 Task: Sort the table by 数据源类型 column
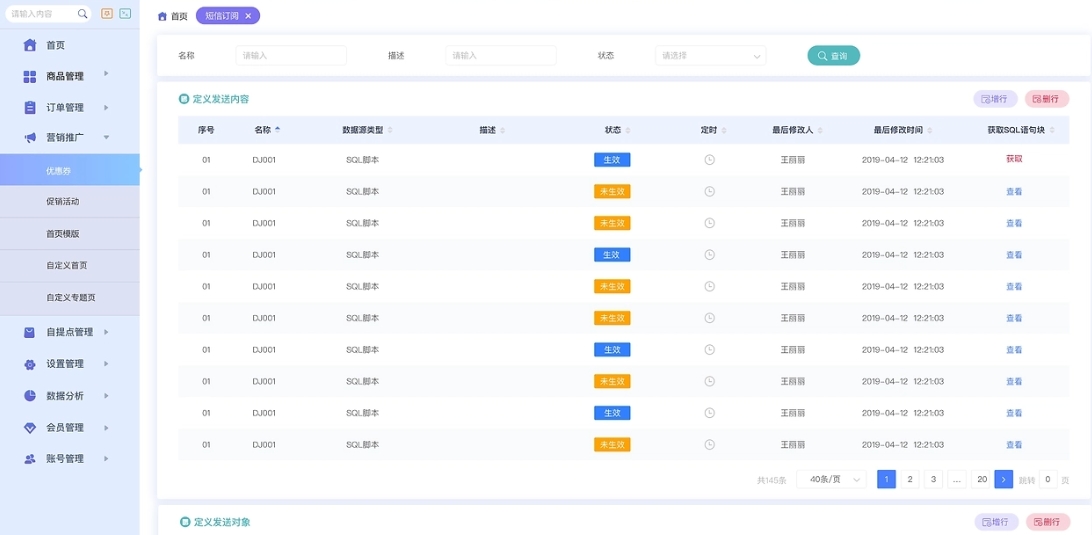coord(390,130)
